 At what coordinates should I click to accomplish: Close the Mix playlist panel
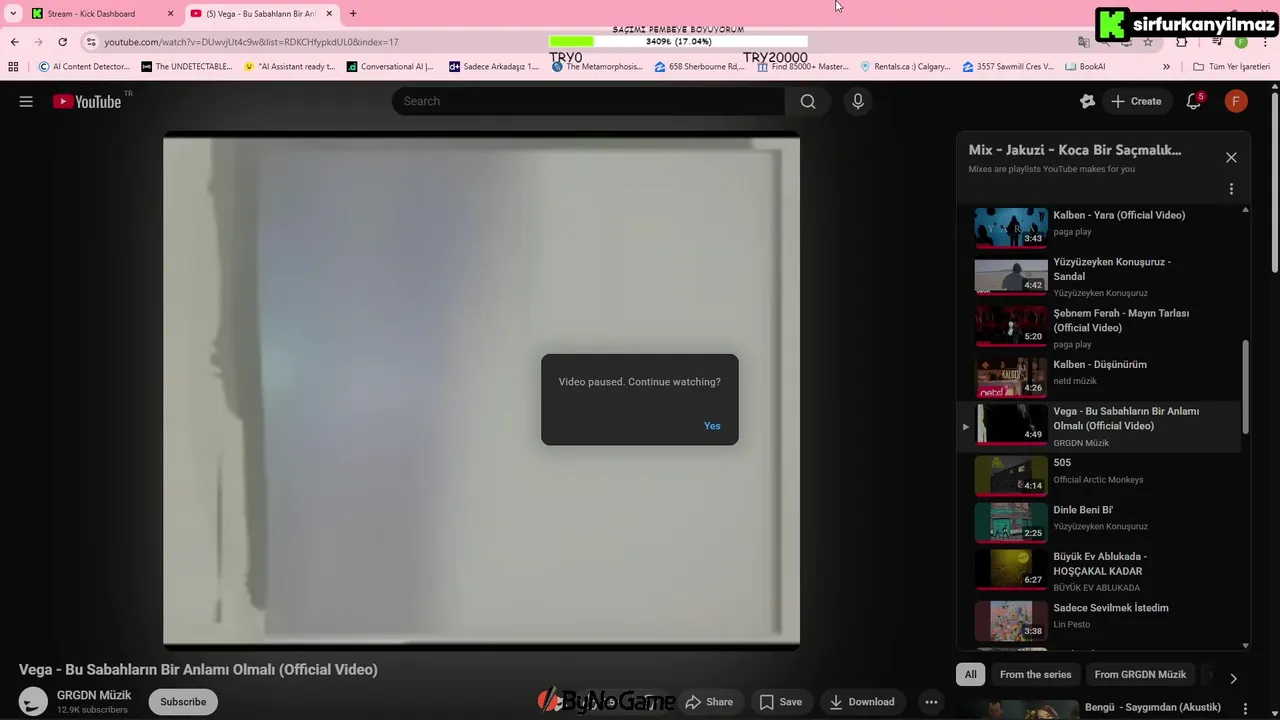[1231, 157]
